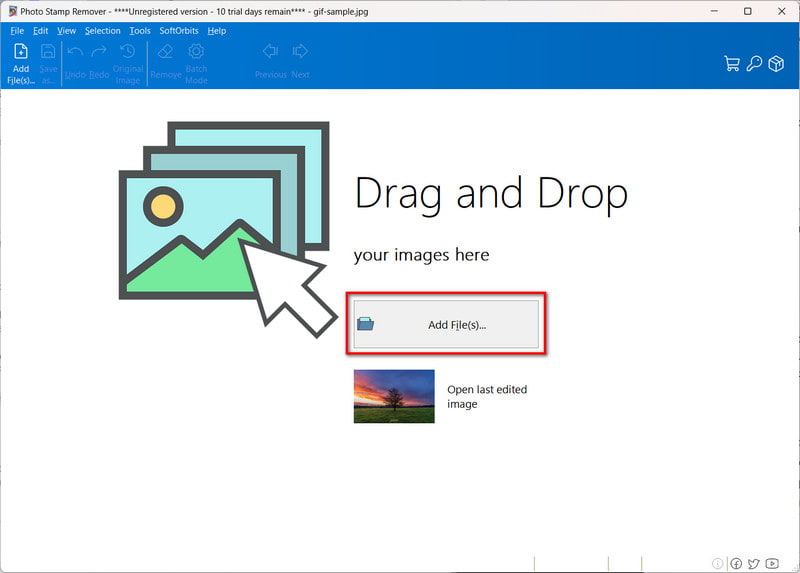Open the File menu
Viewport: 800px width, 573px height.
click(x=17, y=31)
